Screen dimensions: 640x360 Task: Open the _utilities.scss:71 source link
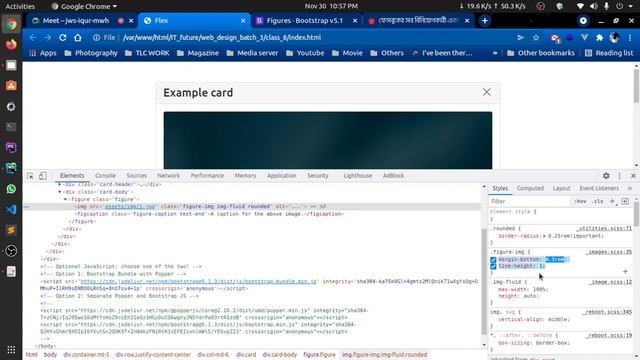[x=604, y=229]
